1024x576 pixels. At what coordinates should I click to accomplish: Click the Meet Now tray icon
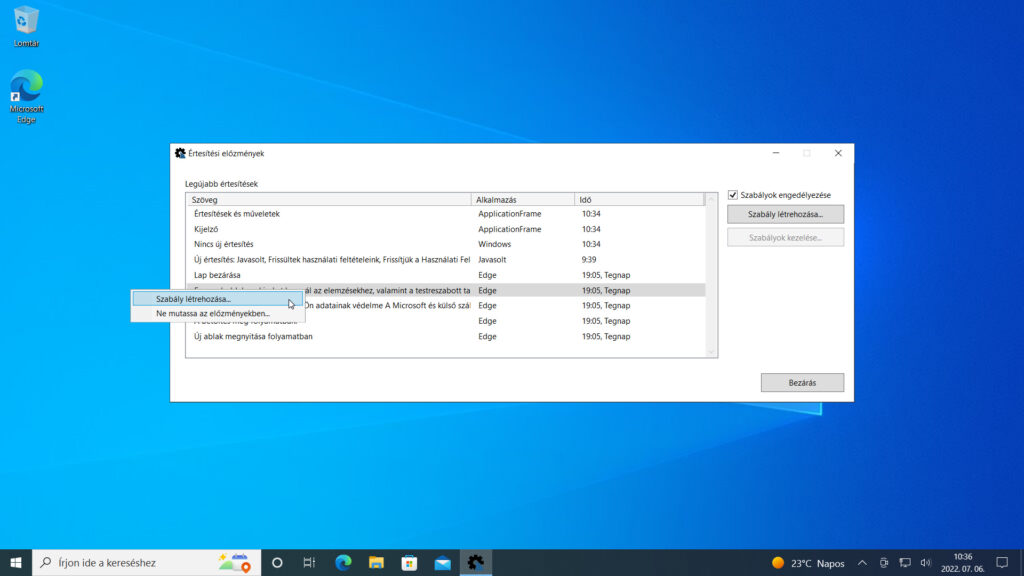point(884,563)
